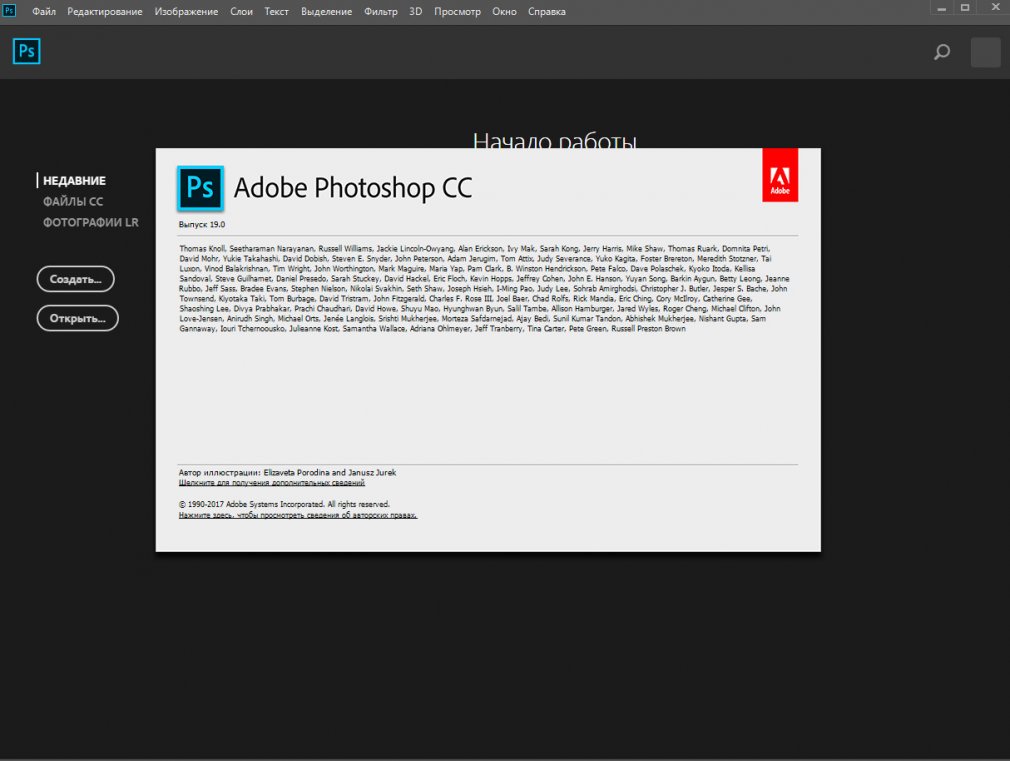Click the Выпуск 19.0 version text
The height and width of the screenshot is (761, 1010).
(202, 224)
